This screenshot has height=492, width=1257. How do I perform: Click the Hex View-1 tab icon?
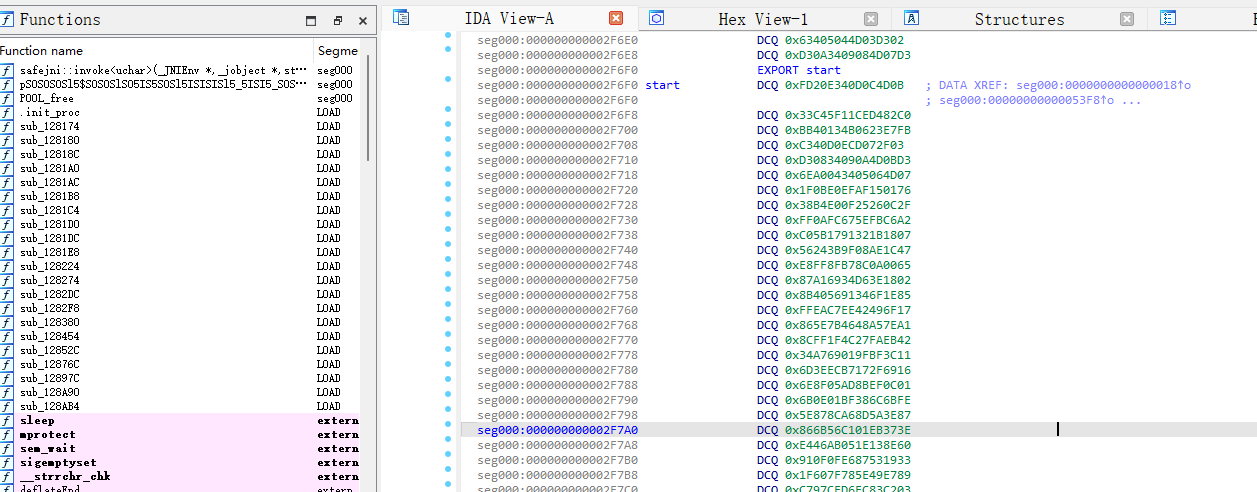pos(657,17)
